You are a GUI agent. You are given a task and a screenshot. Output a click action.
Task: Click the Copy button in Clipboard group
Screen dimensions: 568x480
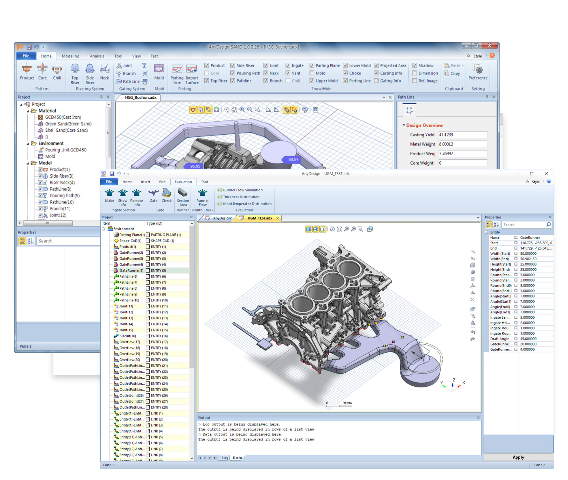452,74
